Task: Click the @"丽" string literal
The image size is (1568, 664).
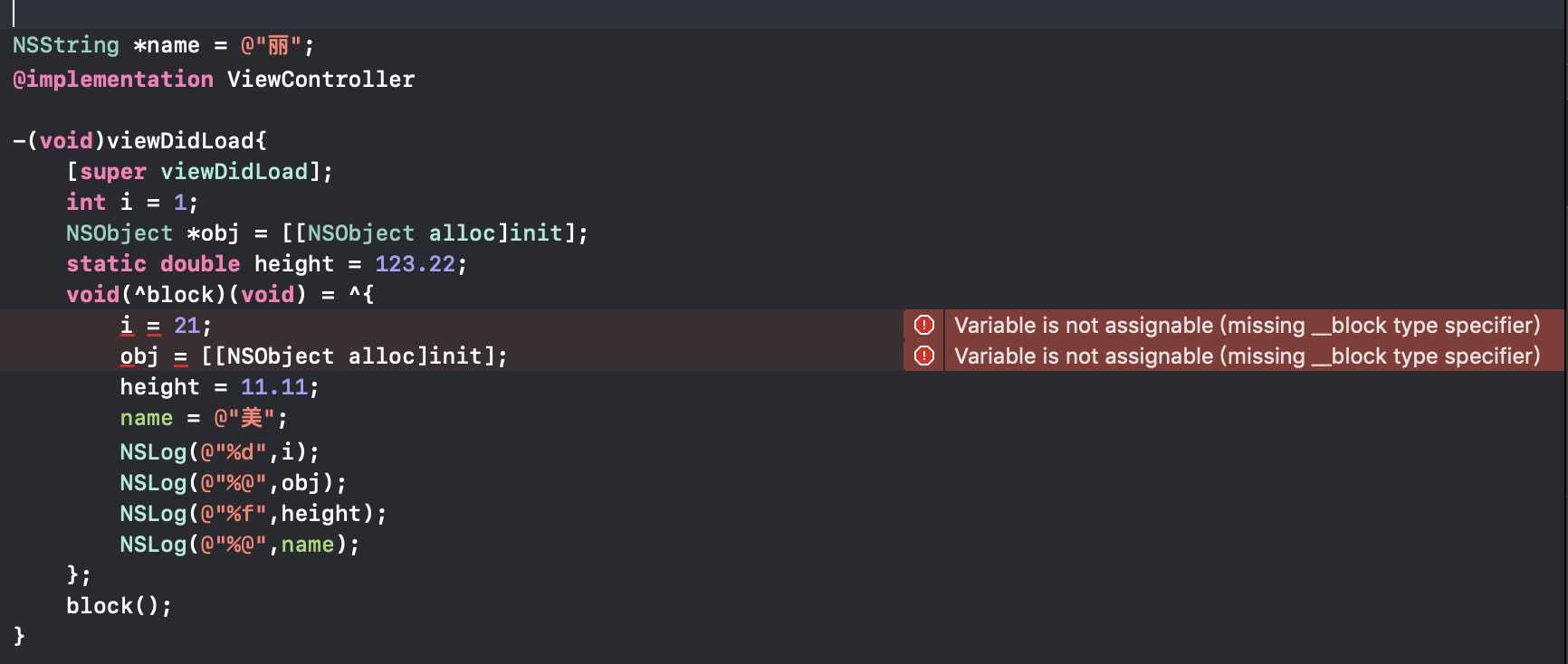Action: click(x=271, y=45)
